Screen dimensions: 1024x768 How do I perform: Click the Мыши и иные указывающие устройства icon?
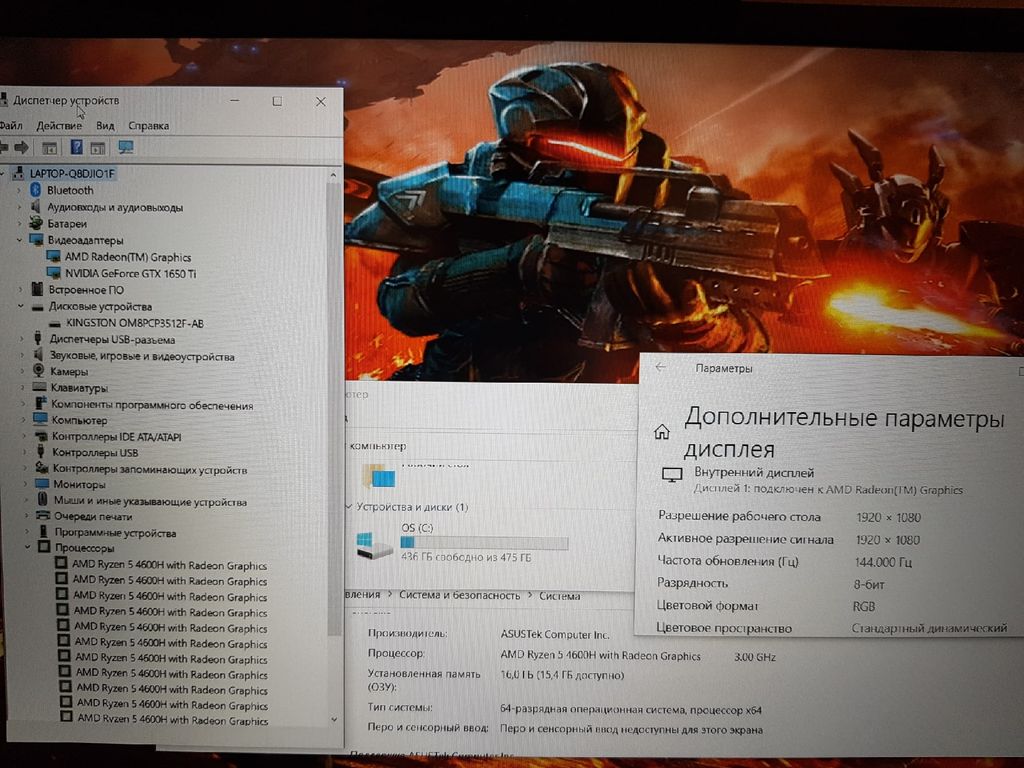[x=42, y=500]
